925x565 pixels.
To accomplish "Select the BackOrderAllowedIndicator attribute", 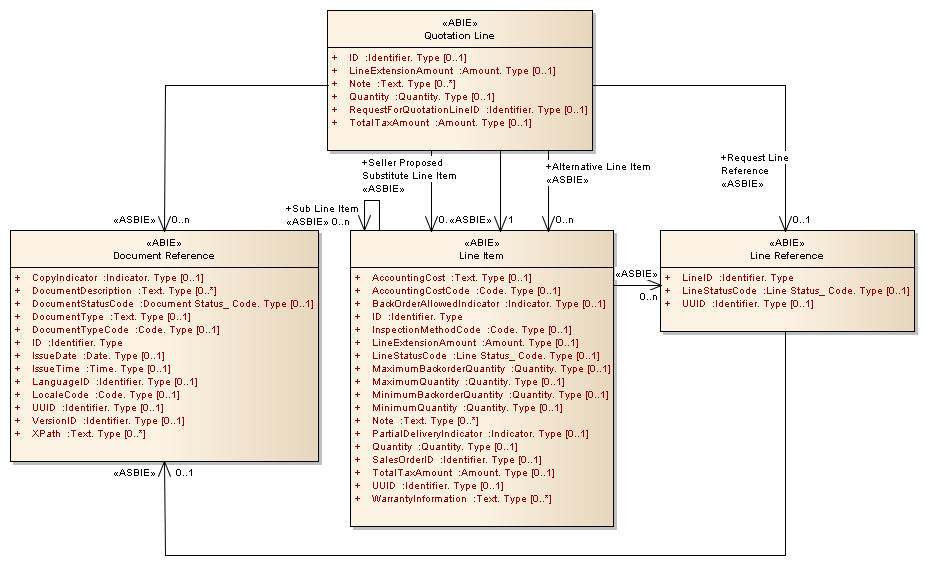I will pyautogui.click(x=488, y=304).
